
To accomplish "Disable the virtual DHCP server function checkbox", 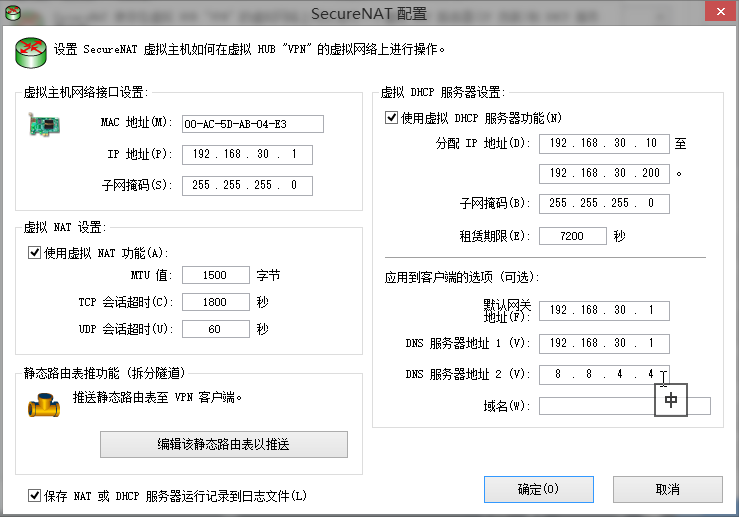I will pos(391,118).
